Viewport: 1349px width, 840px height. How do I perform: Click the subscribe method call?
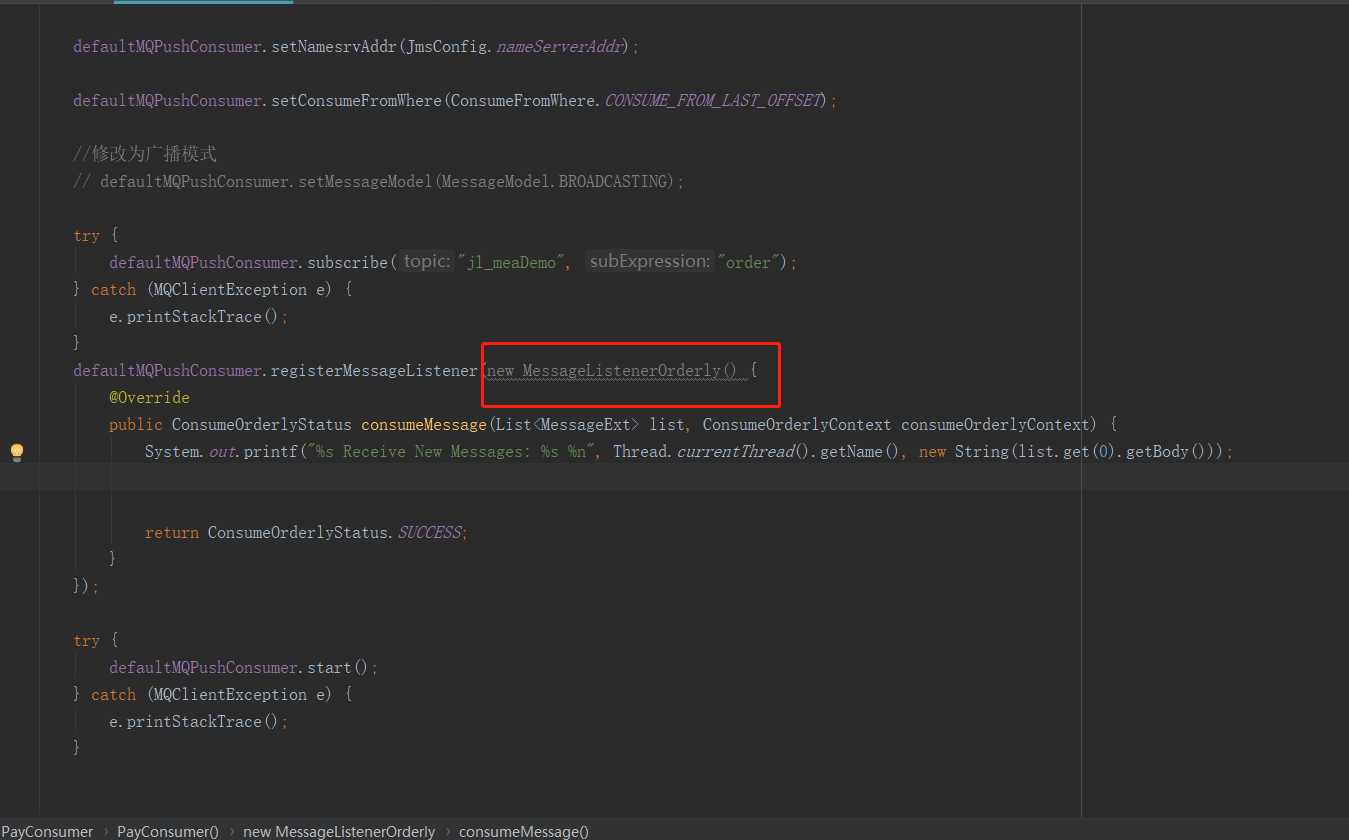347,263
